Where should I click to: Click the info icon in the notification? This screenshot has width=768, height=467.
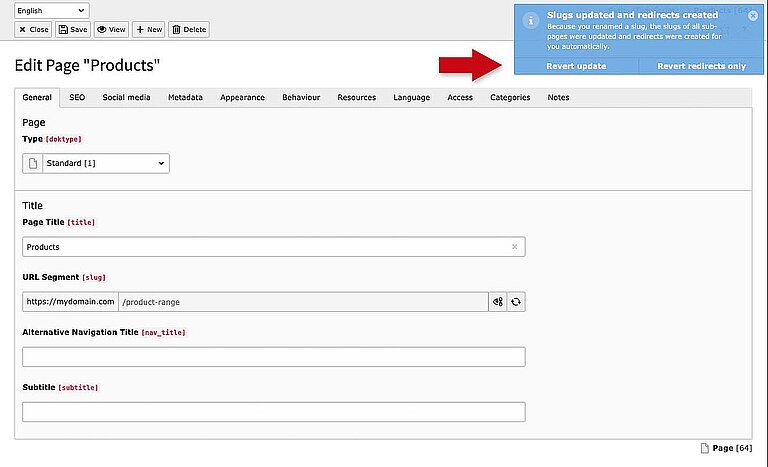pos(530,20)
